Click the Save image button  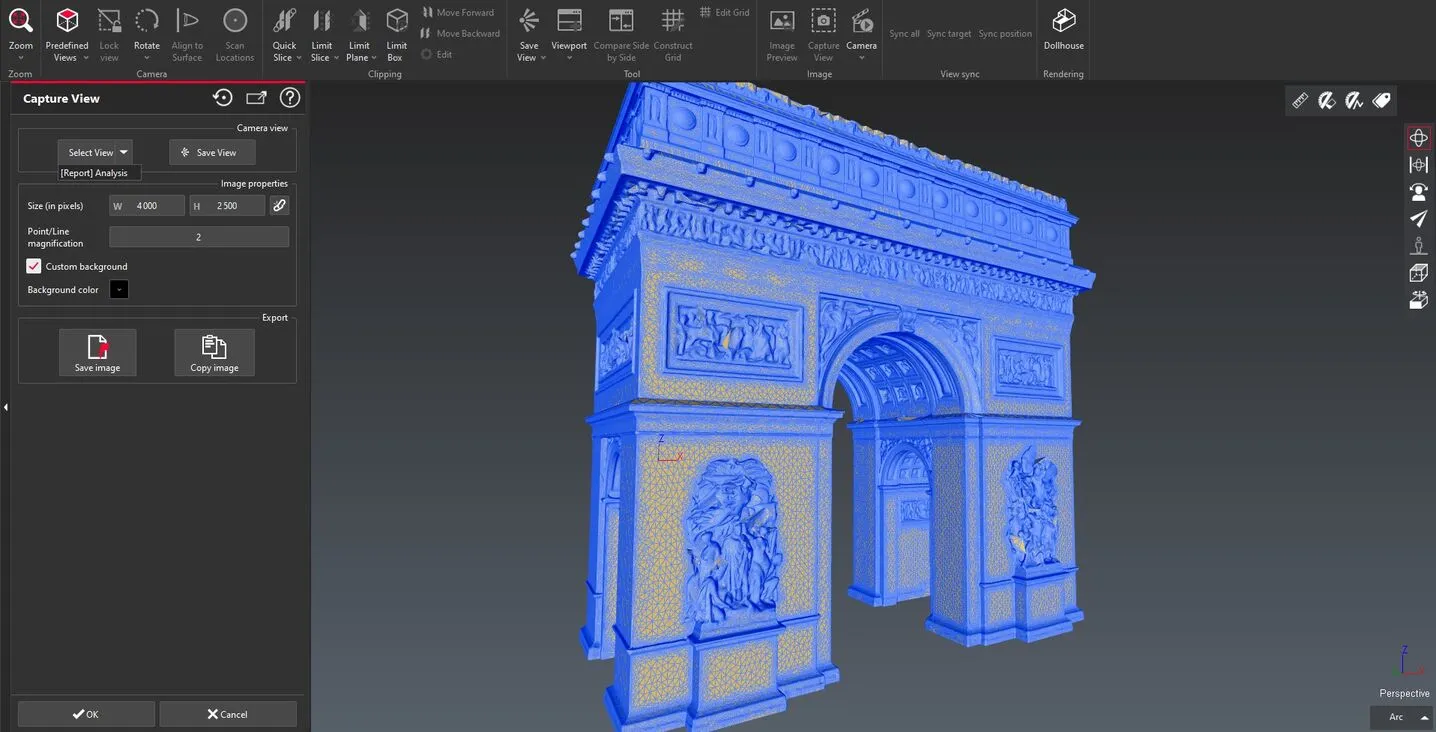coord(97,353)
